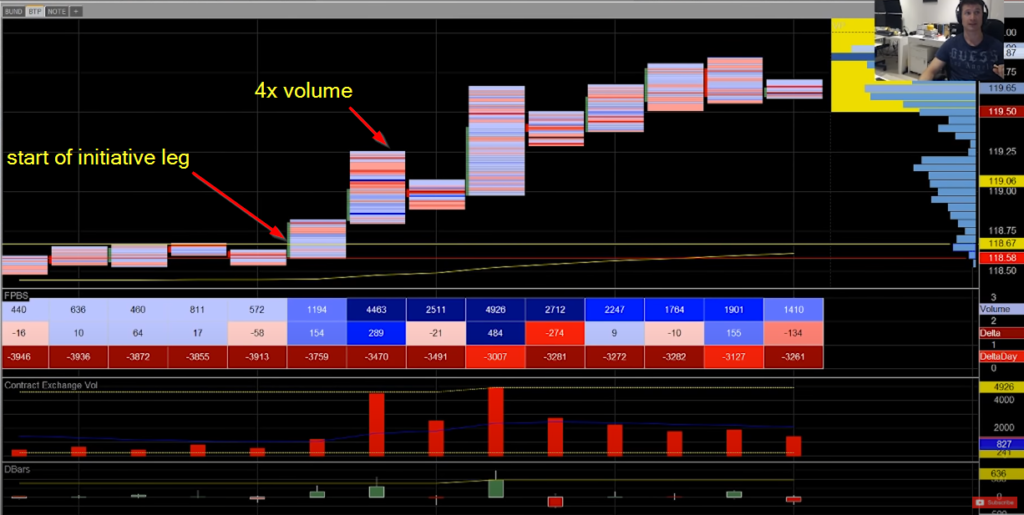Screen dimensions: 1024x515
Task: Click the tallest red exchange volume bar
Action: 496,422
